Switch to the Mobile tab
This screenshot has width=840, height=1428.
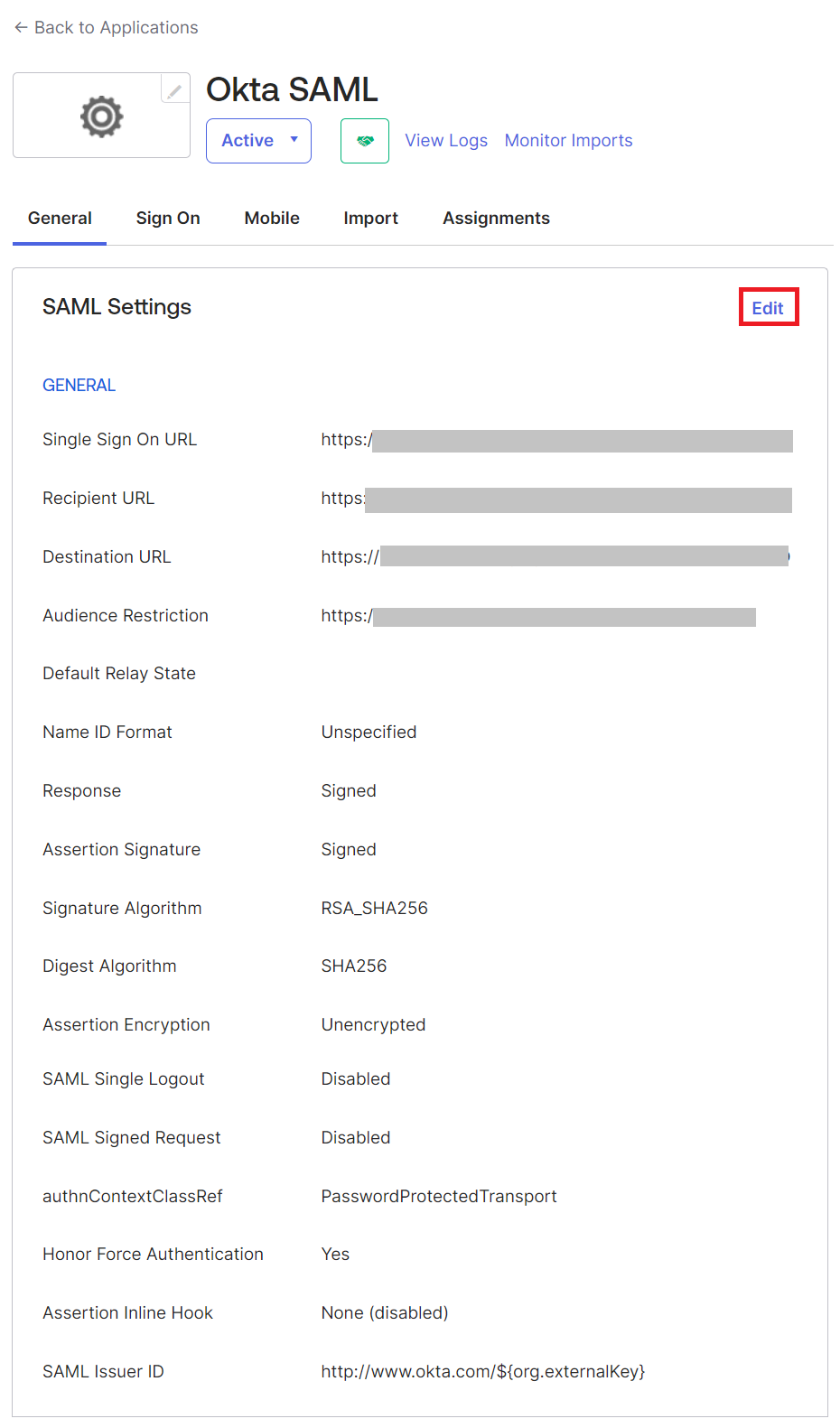coord(272,219)
